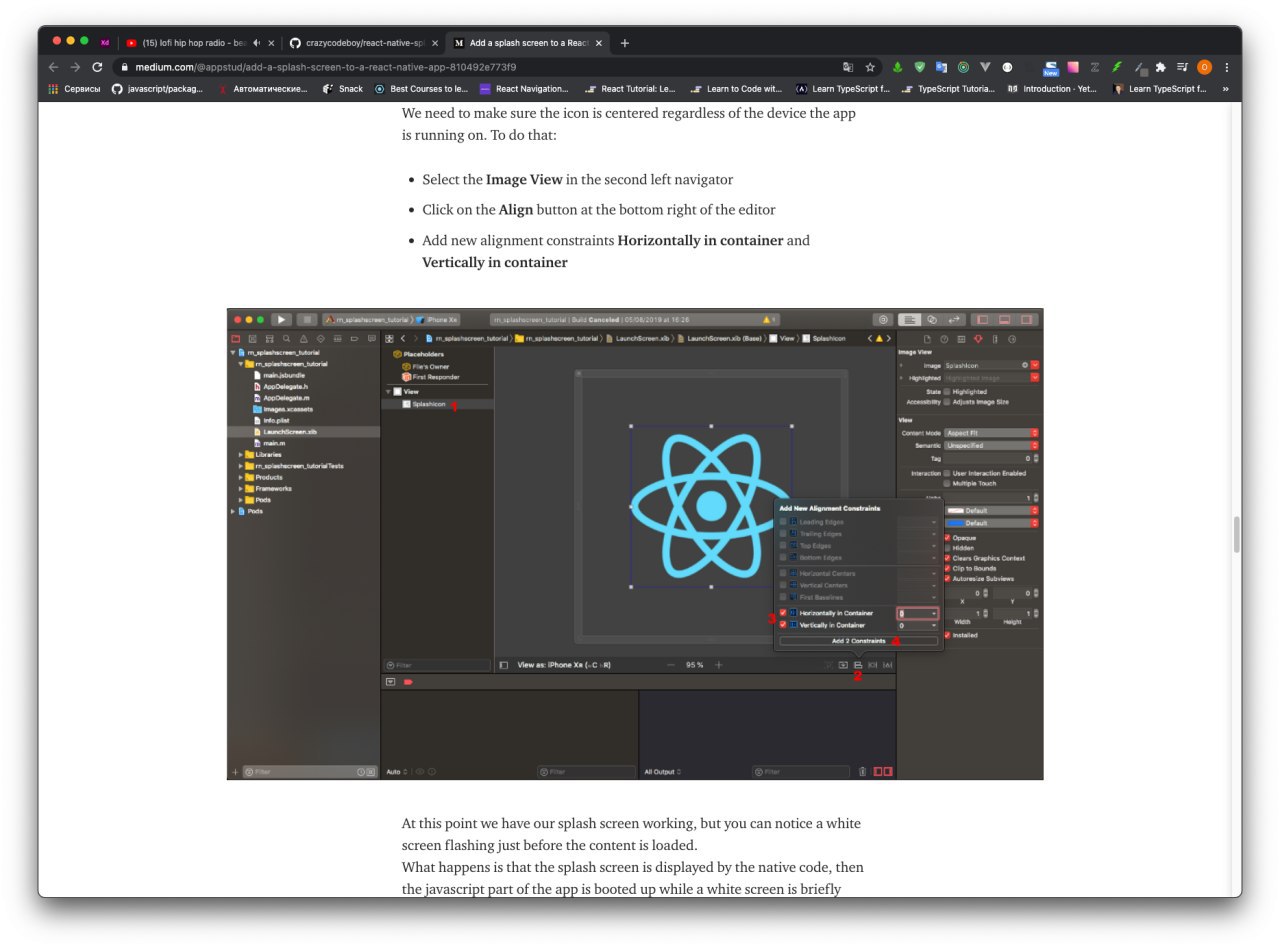Close the lofi hip hop radio tab
This screenshot has width=1280, height=948.
click(x=271, y=43)
